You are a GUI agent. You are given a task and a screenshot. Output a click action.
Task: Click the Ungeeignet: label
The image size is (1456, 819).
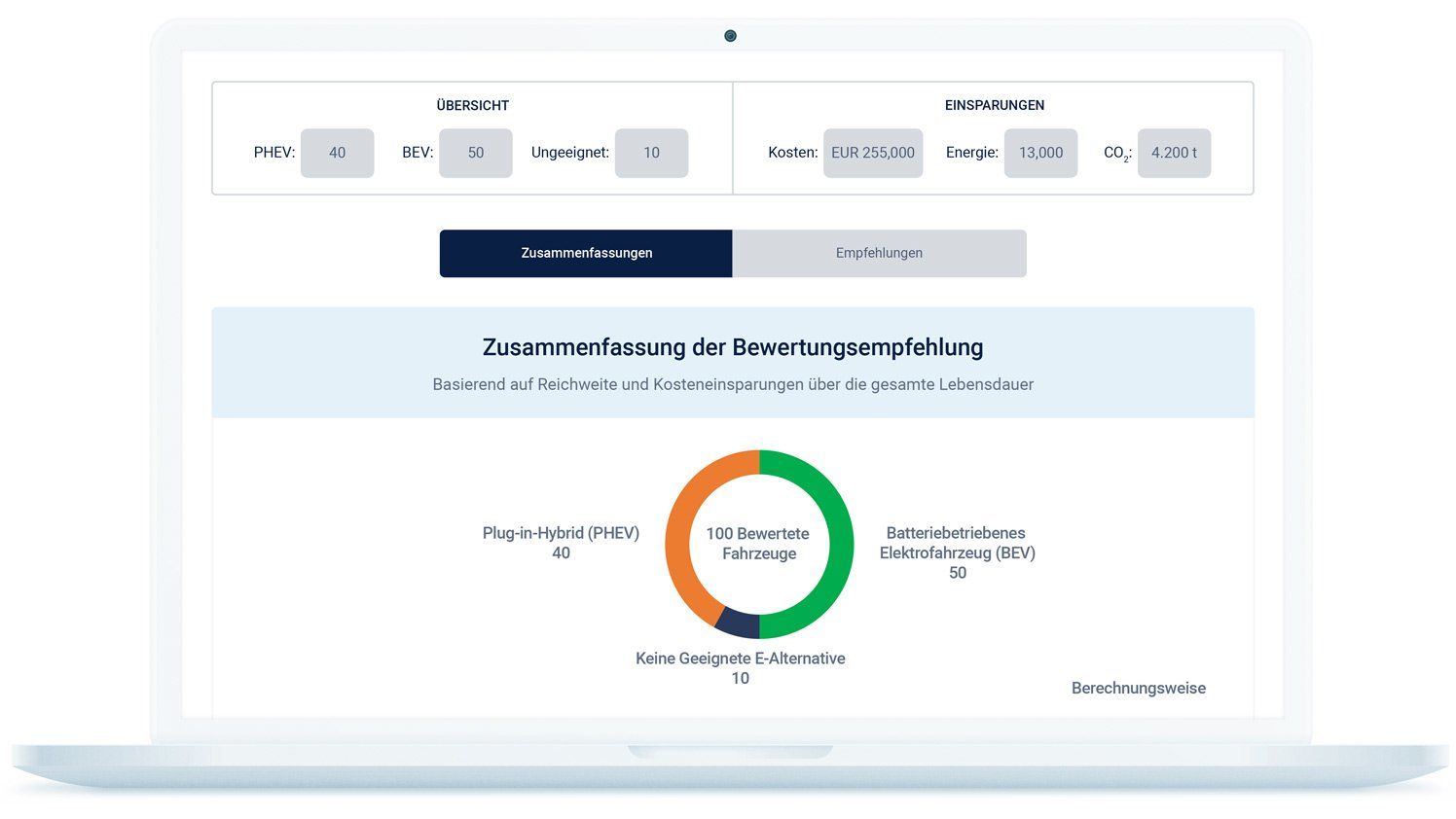(x=569, y=153)
